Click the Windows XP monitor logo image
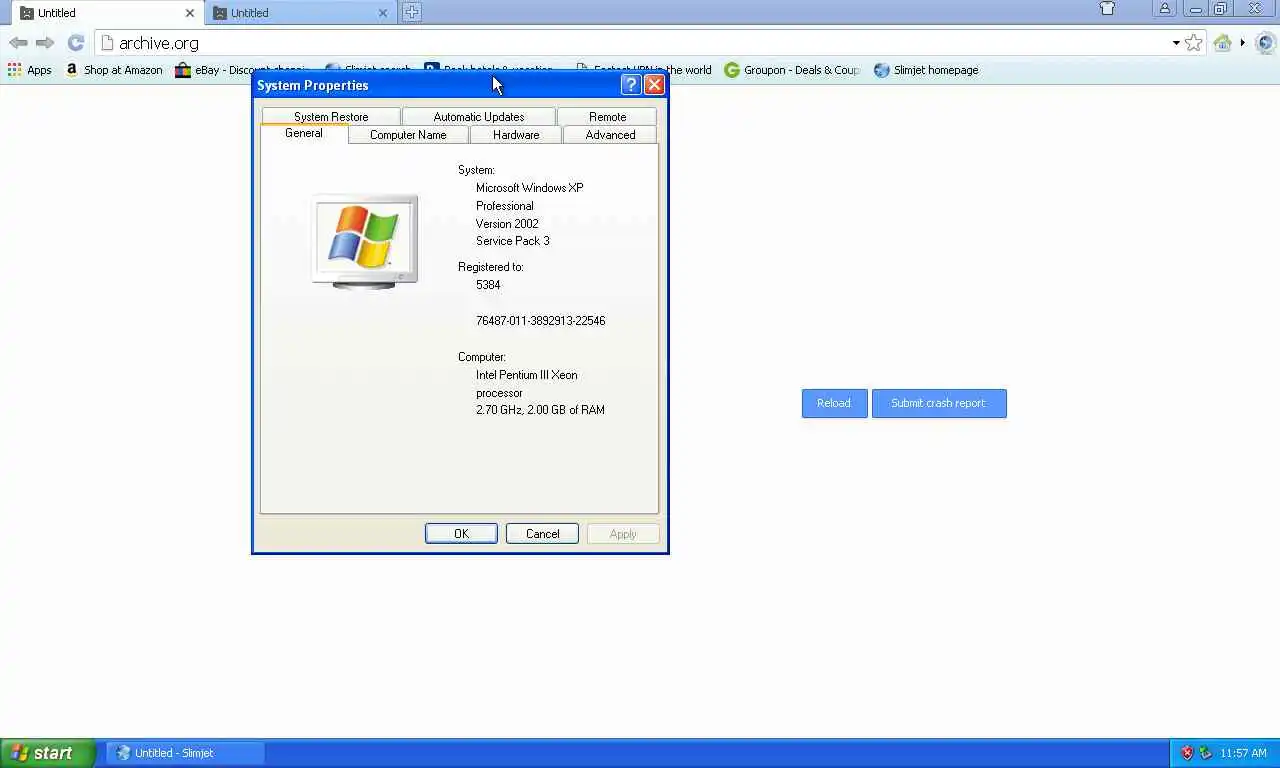Screen dimensions: 1280x768 pos(364,241)
